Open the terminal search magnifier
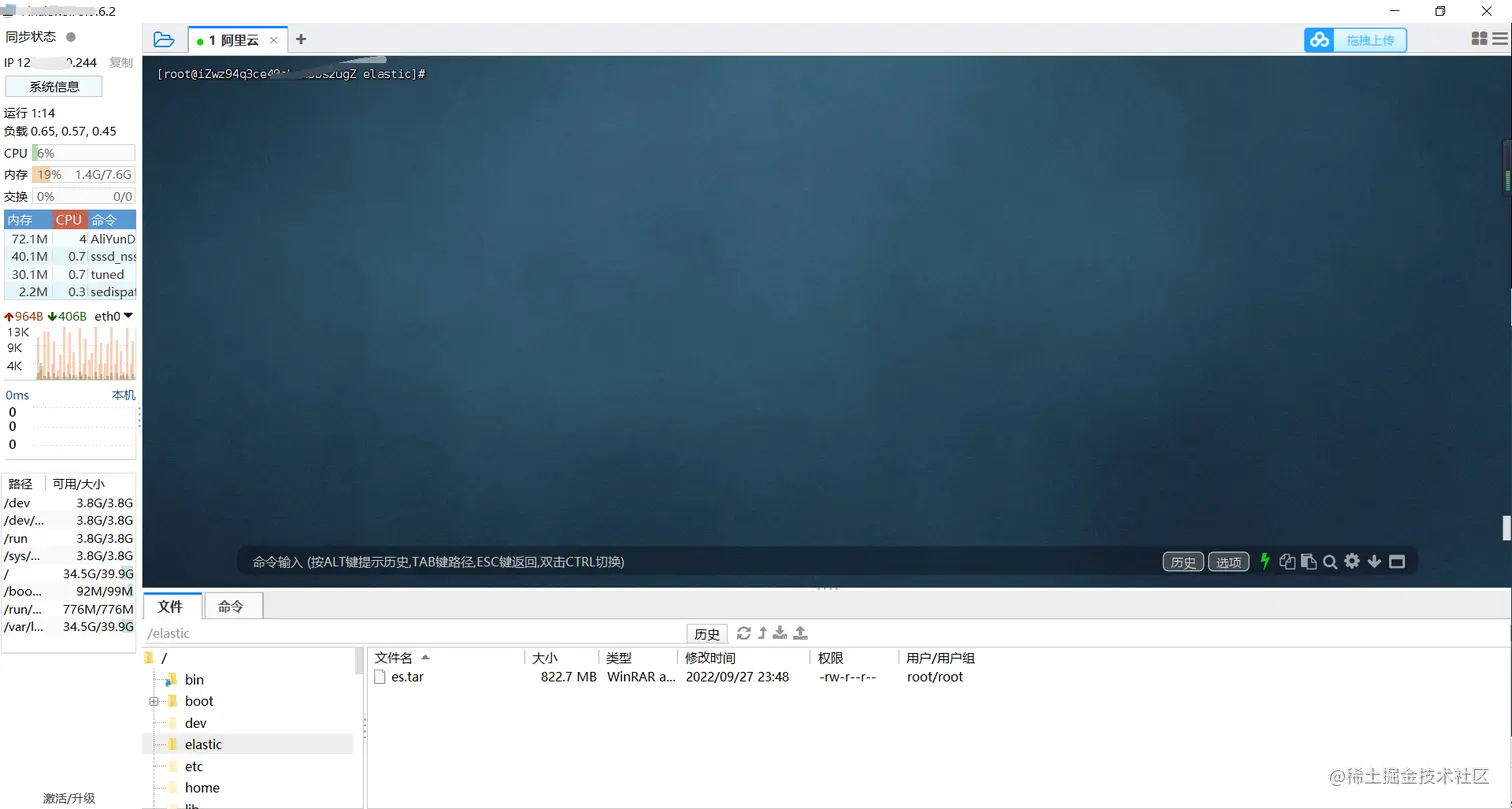The width and height of the screenshot is (1512, 809). pyautogui.click(x=1330, y=562)
